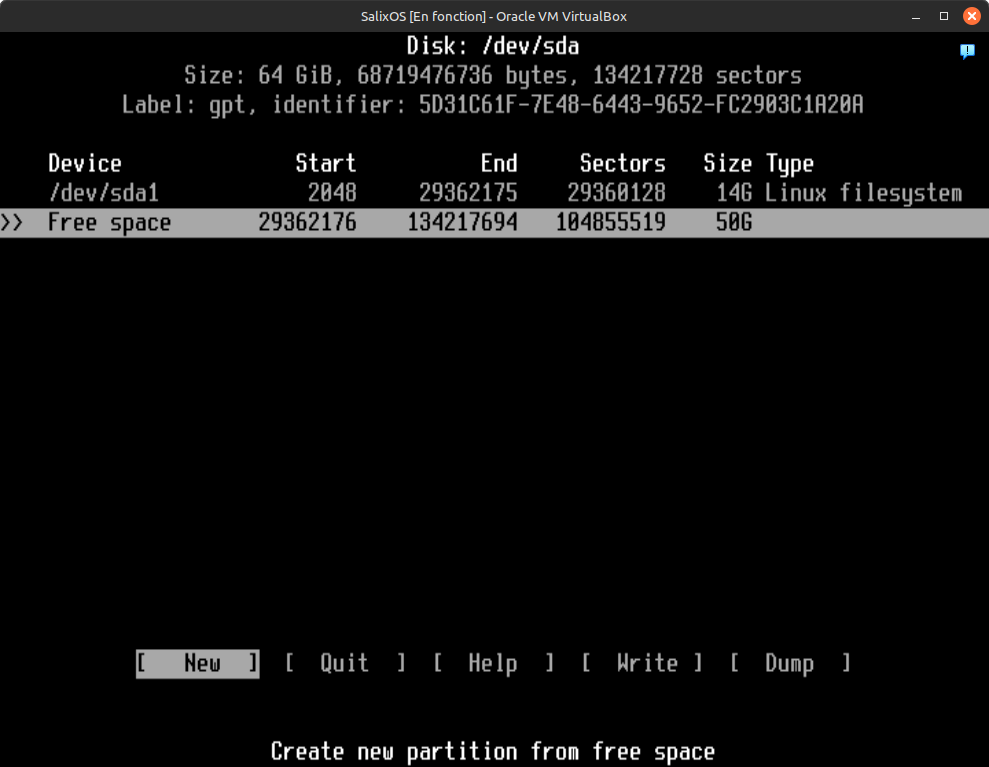Click the >> cursor marker beside Free space
Screen dimensions: 989x767
pyautogui.click(x=12, y=223)
